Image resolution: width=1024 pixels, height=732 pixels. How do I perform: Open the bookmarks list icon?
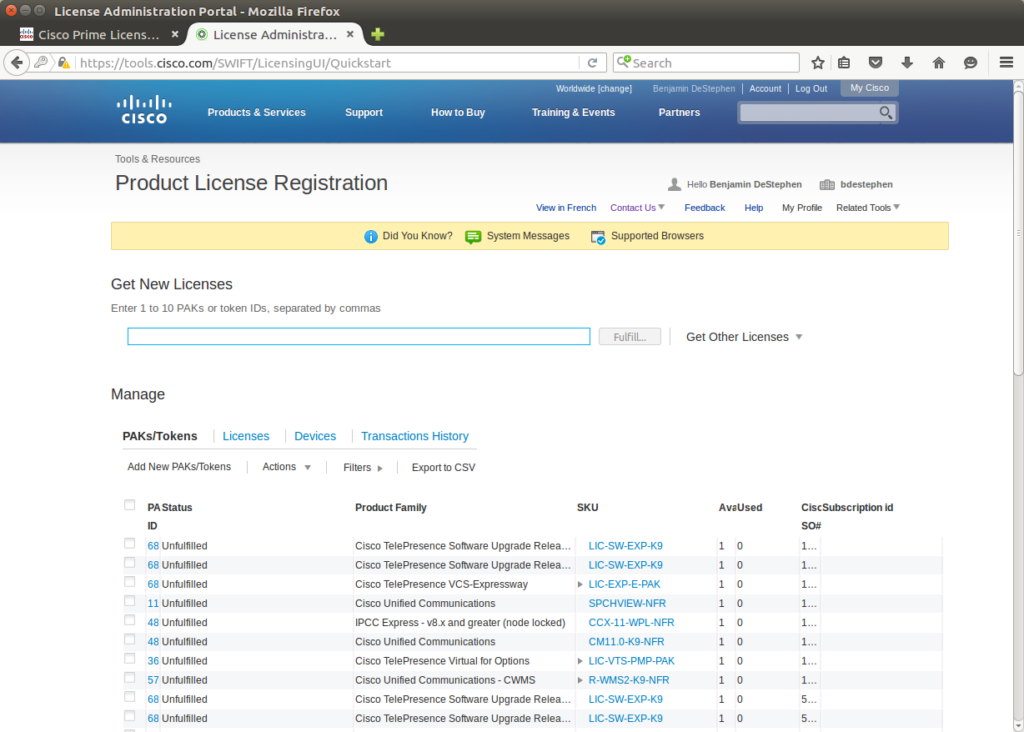[x=844, y=63]
